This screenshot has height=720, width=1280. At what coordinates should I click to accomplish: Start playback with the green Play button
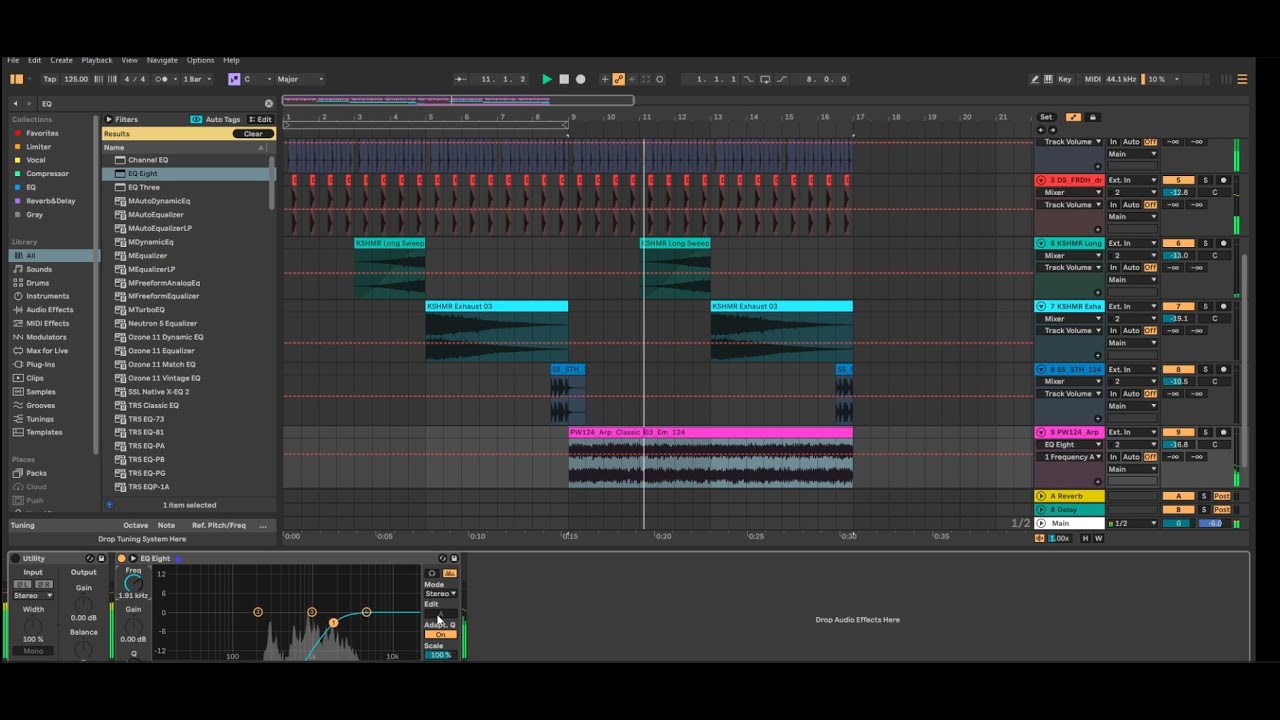546,79
